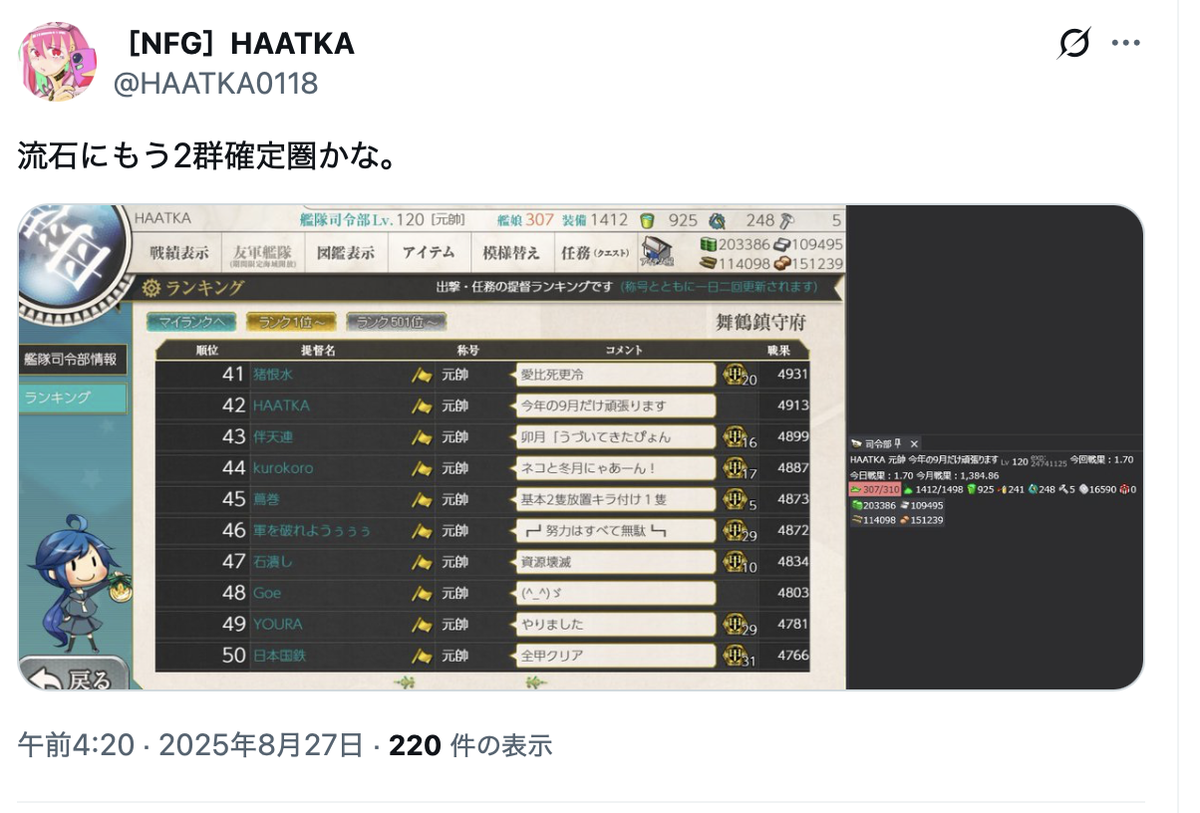Open the three-dot more options menu
This screenshot has height=813, width=1200.
point(1126,43)
